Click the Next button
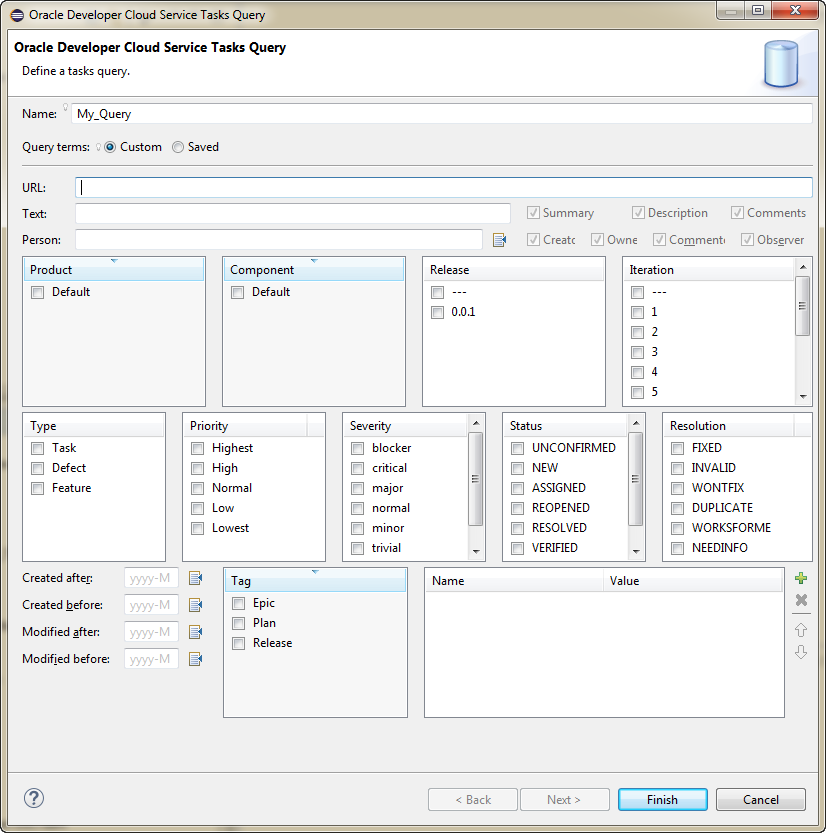 [564, 800]
